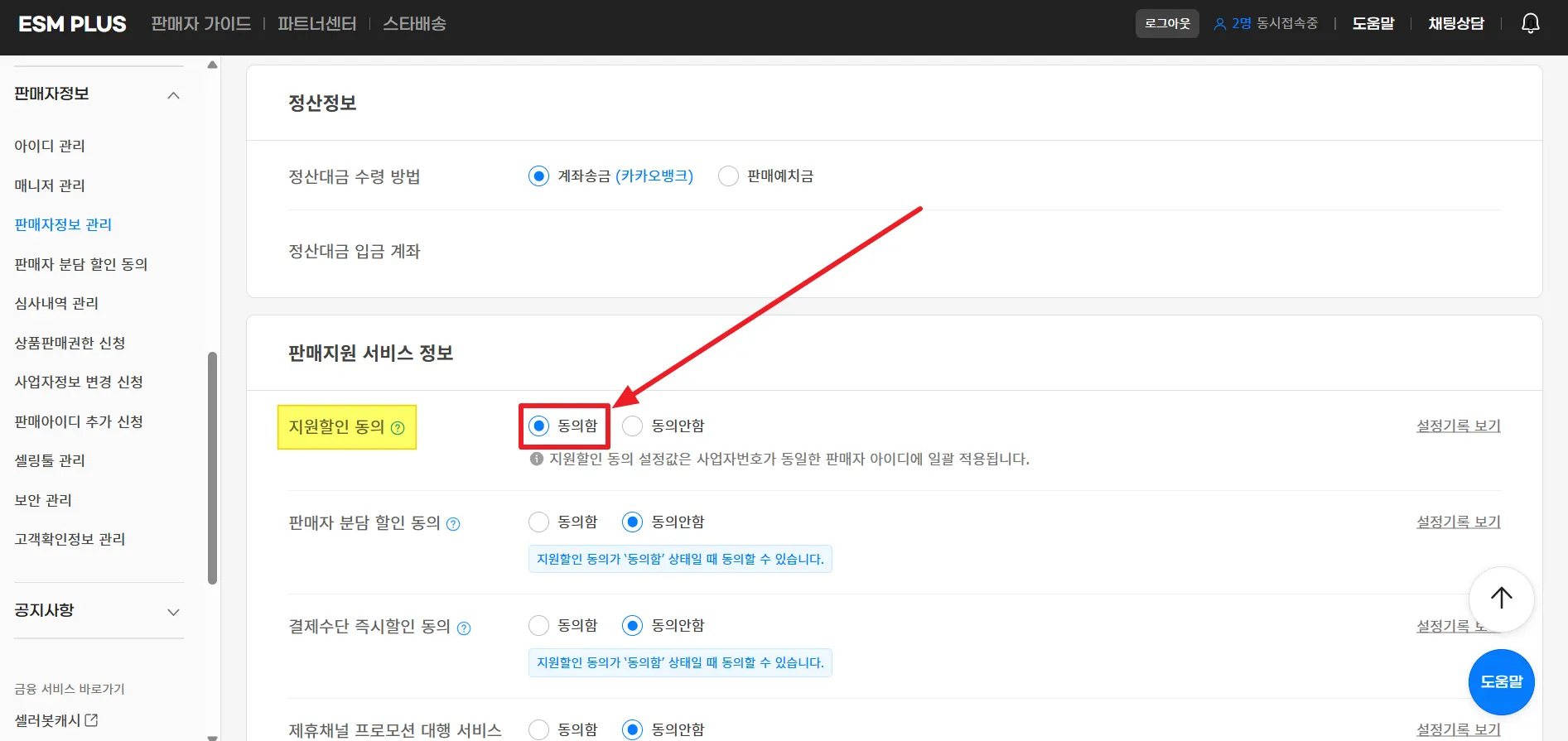Image resolution: width=1568 pixels, height=741 pixels.
Task: Open 고객확인정보 관리 sidebar item
Action: pos(70,539)
